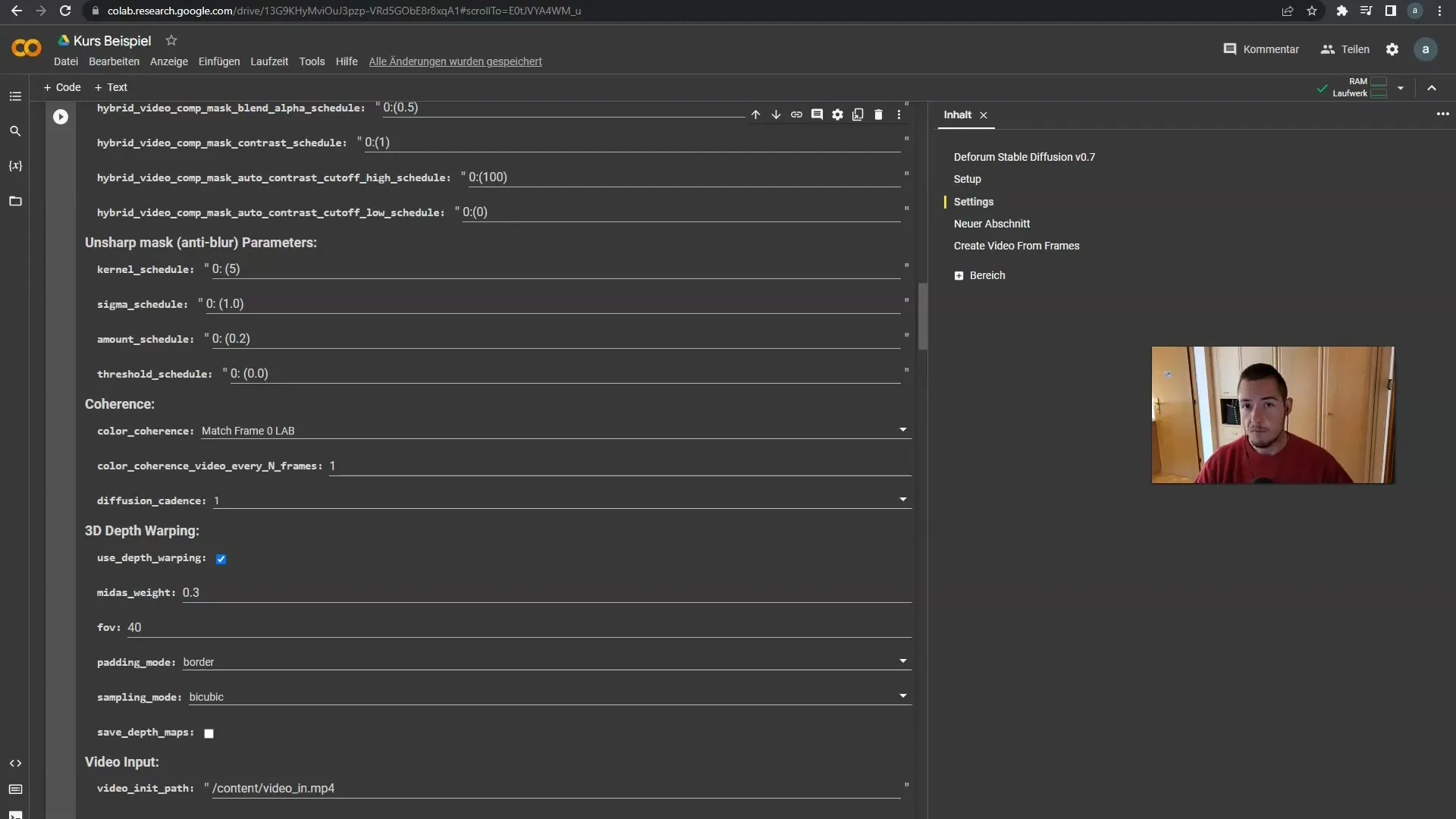Screen dimensions: 1456x819
Task: Bookmark this page with star icon
Action: [1312, 11]
